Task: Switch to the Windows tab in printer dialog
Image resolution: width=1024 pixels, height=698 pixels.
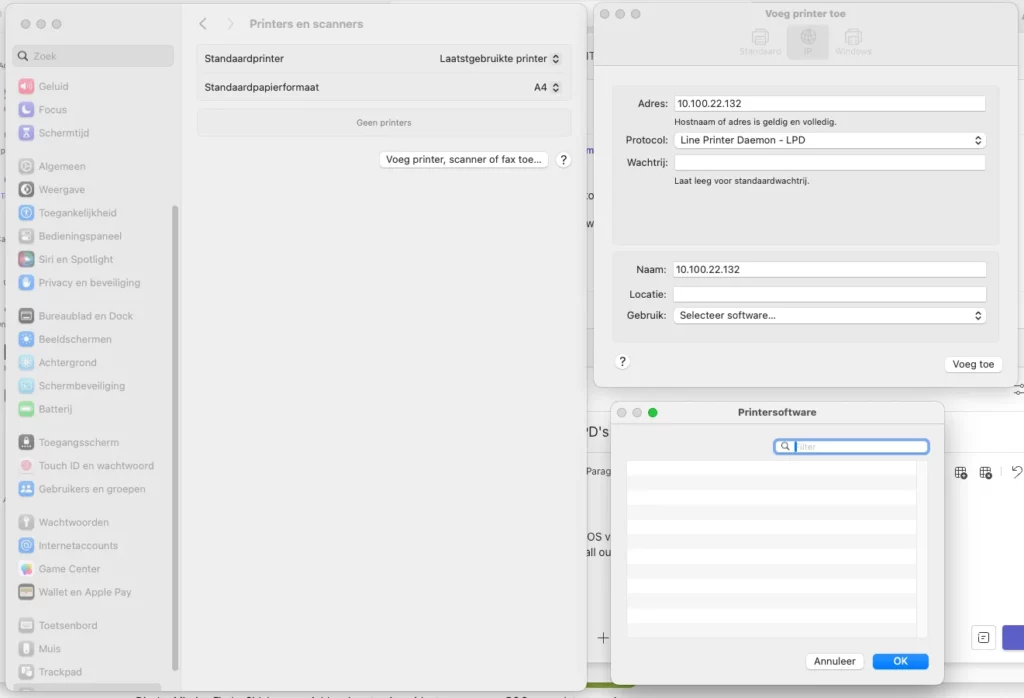Action: coord(853,42)
